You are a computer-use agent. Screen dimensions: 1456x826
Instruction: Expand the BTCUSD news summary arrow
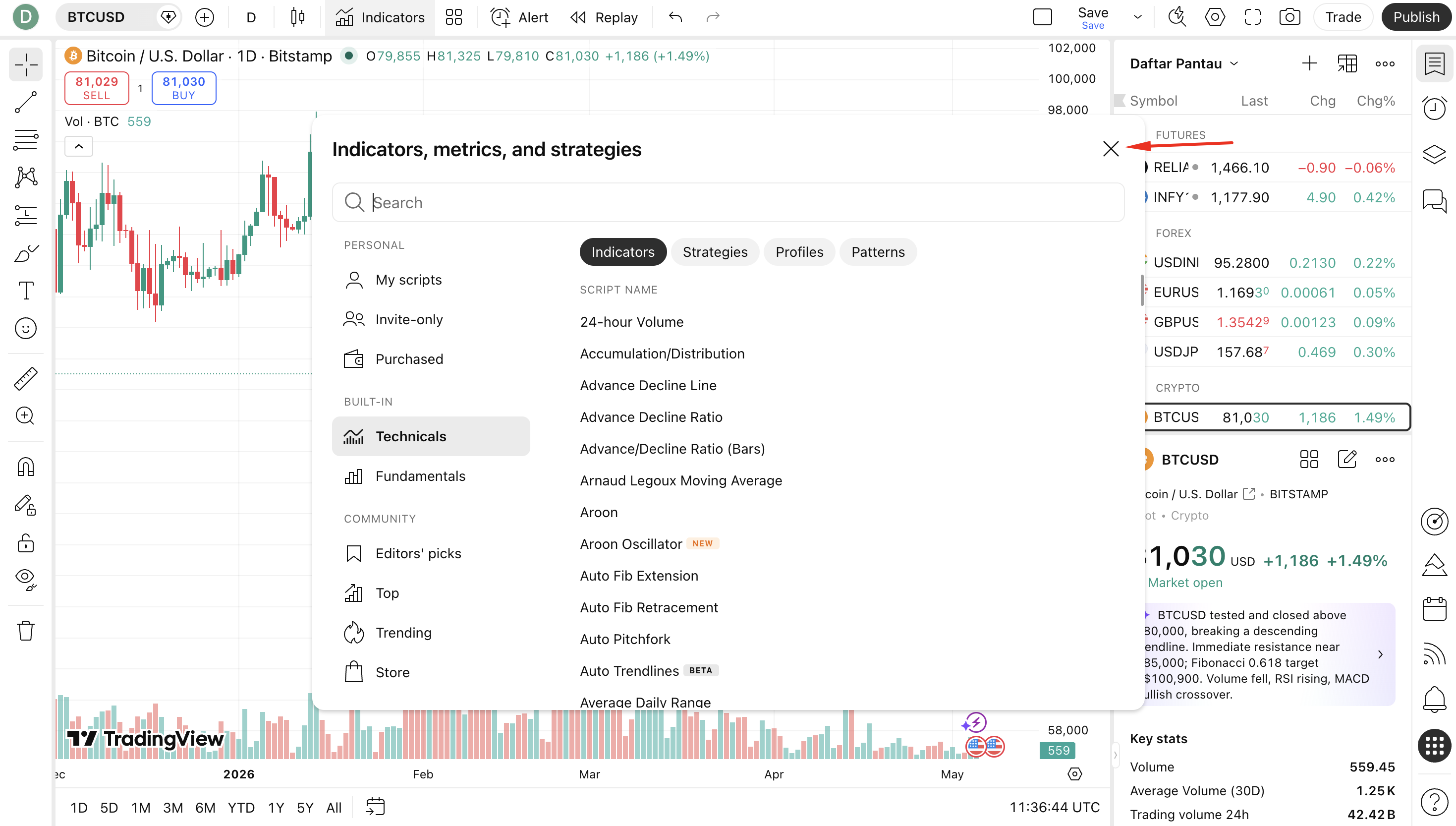1380,654
